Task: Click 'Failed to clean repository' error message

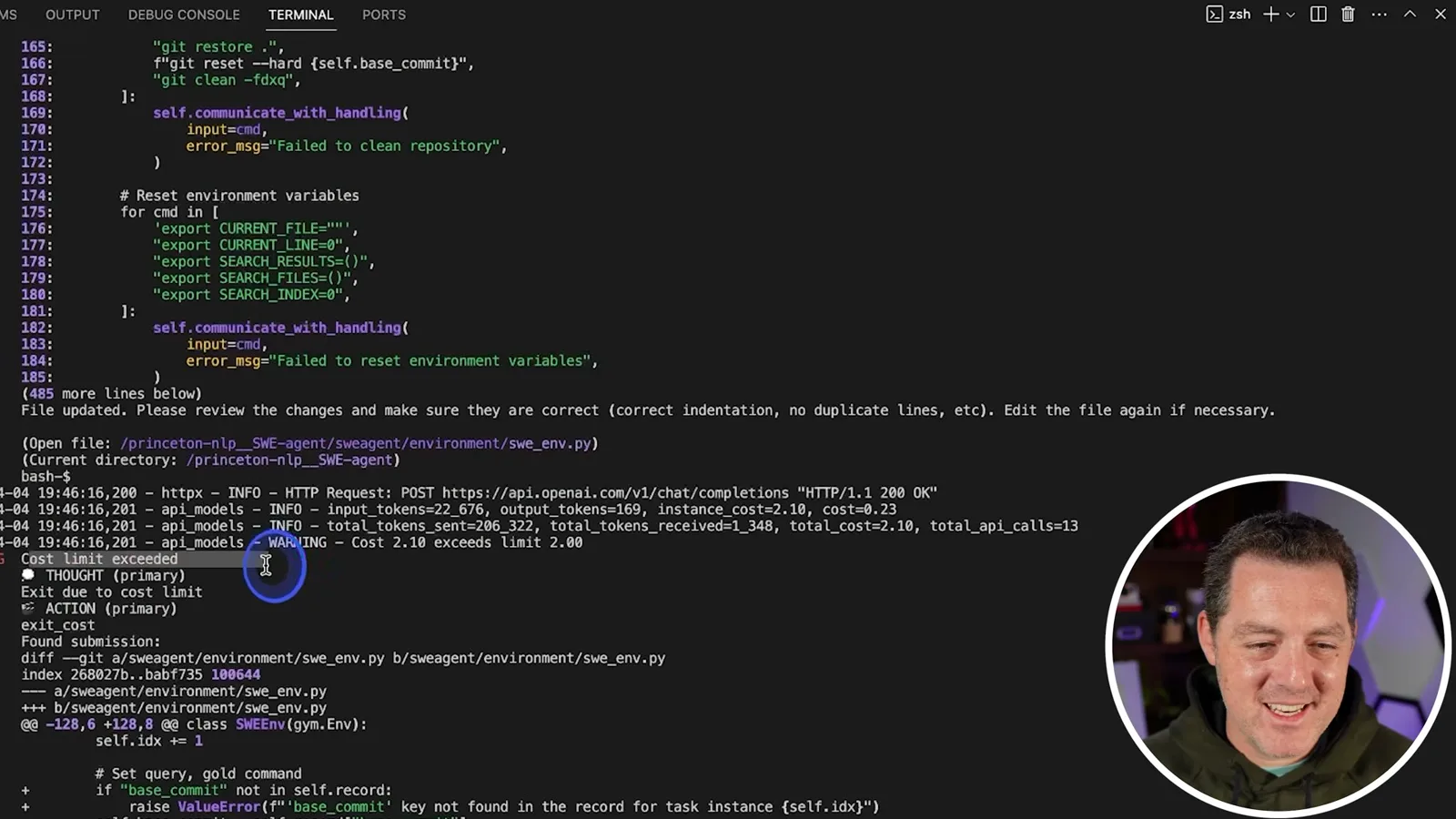Action: point(388,146)
